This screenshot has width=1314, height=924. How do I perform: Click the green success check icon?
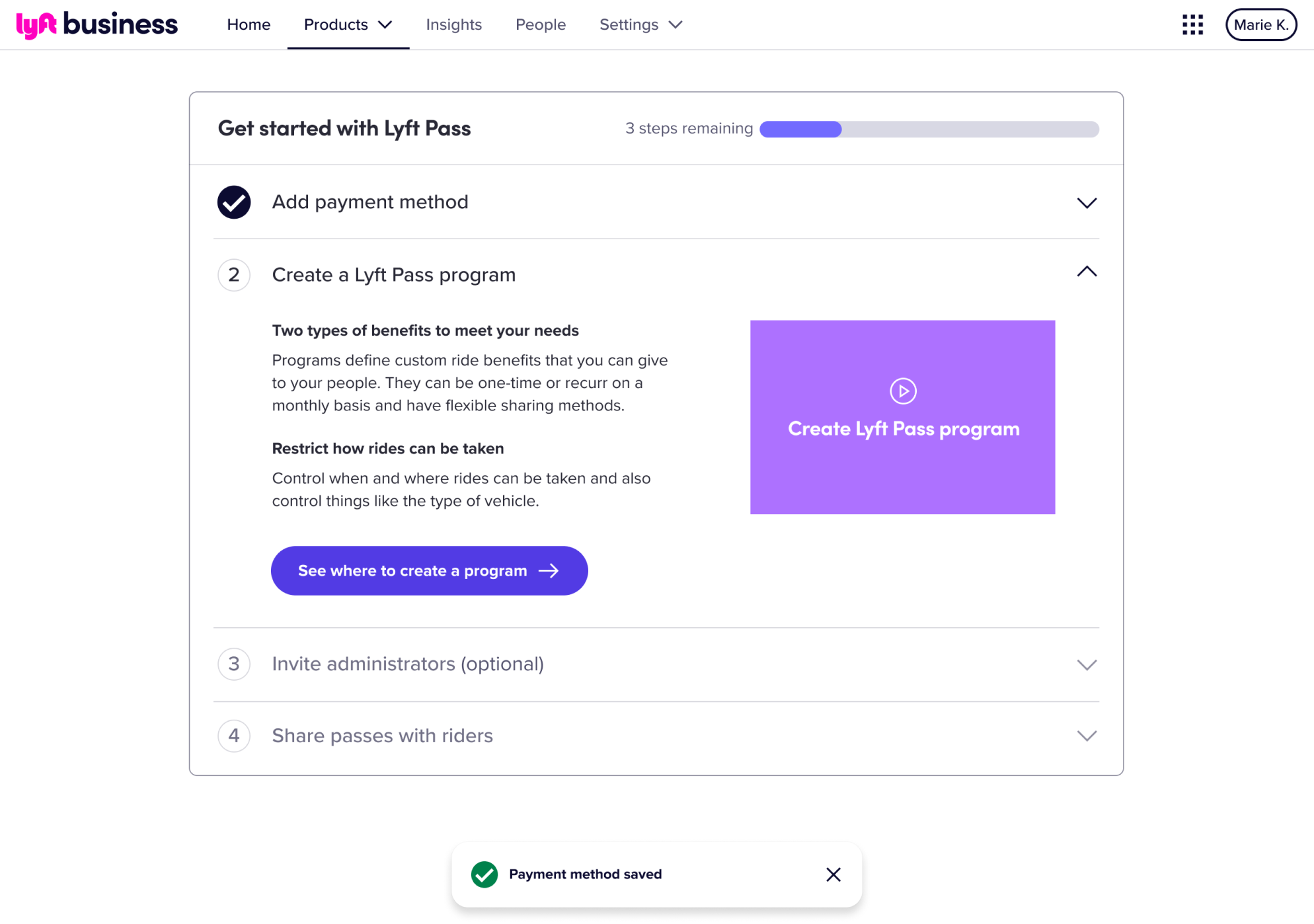point(484,874)
